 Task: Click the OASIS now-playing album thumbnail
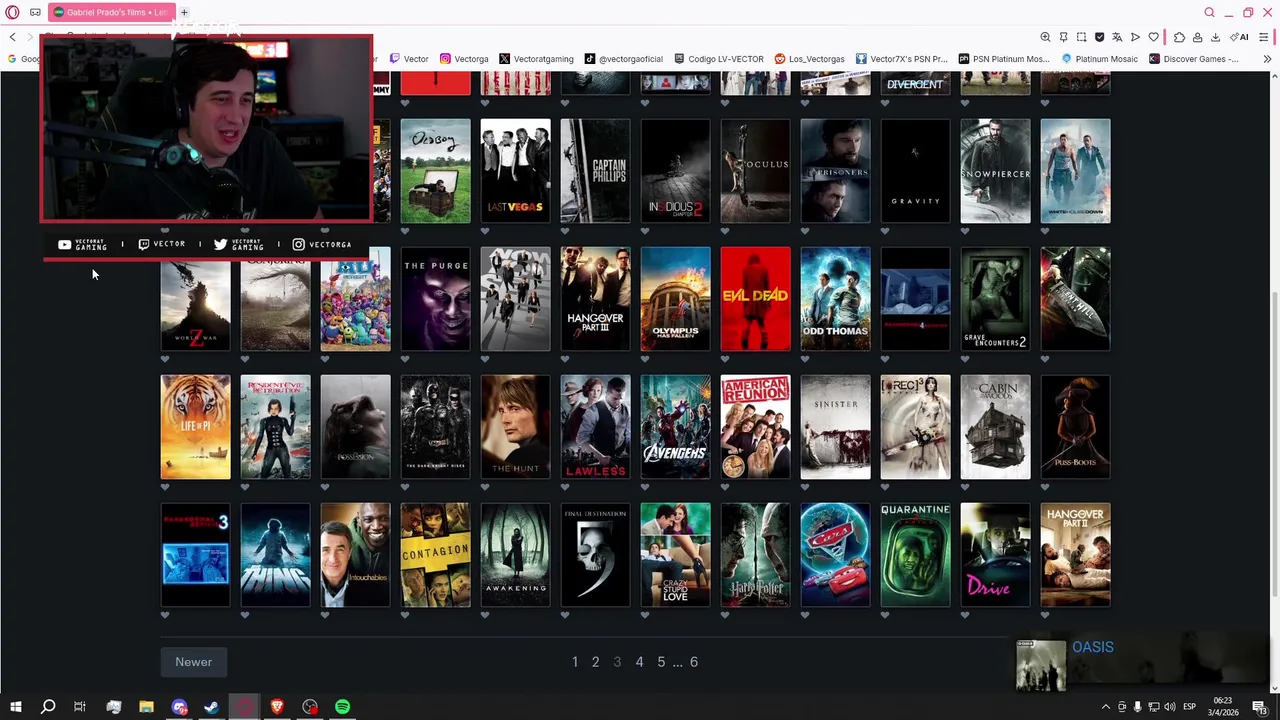tap(1041, 665)
